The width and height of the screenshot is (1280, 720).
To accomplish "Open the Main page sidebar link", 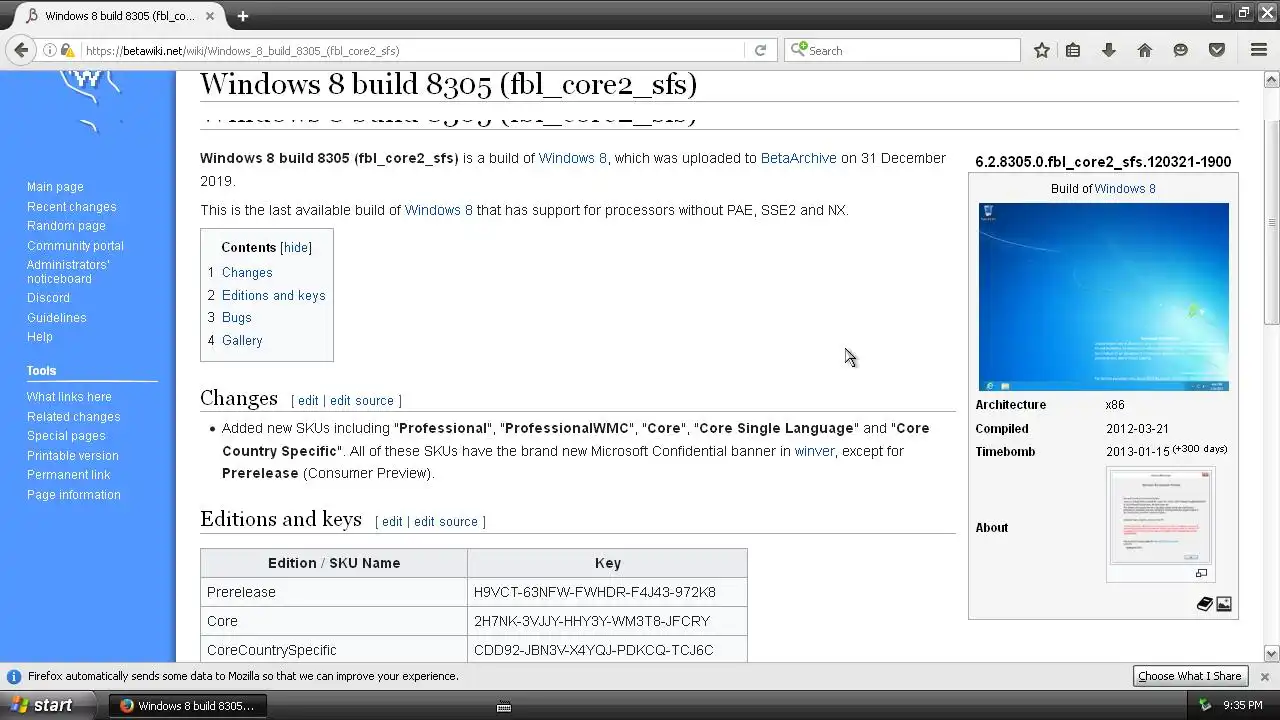I will point(55,187).
